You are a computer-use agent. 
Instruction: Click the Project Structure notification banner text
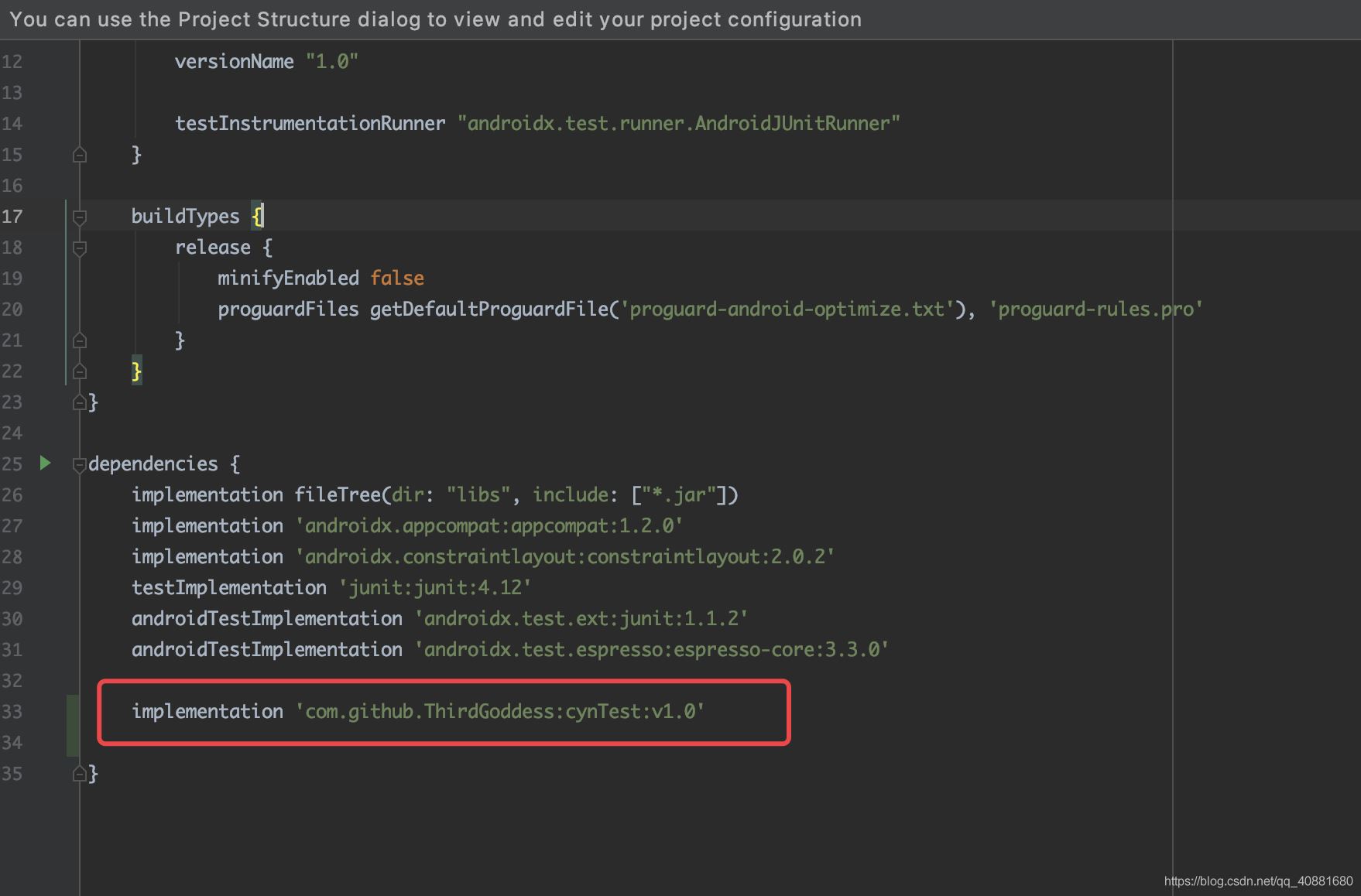(435, 19)
